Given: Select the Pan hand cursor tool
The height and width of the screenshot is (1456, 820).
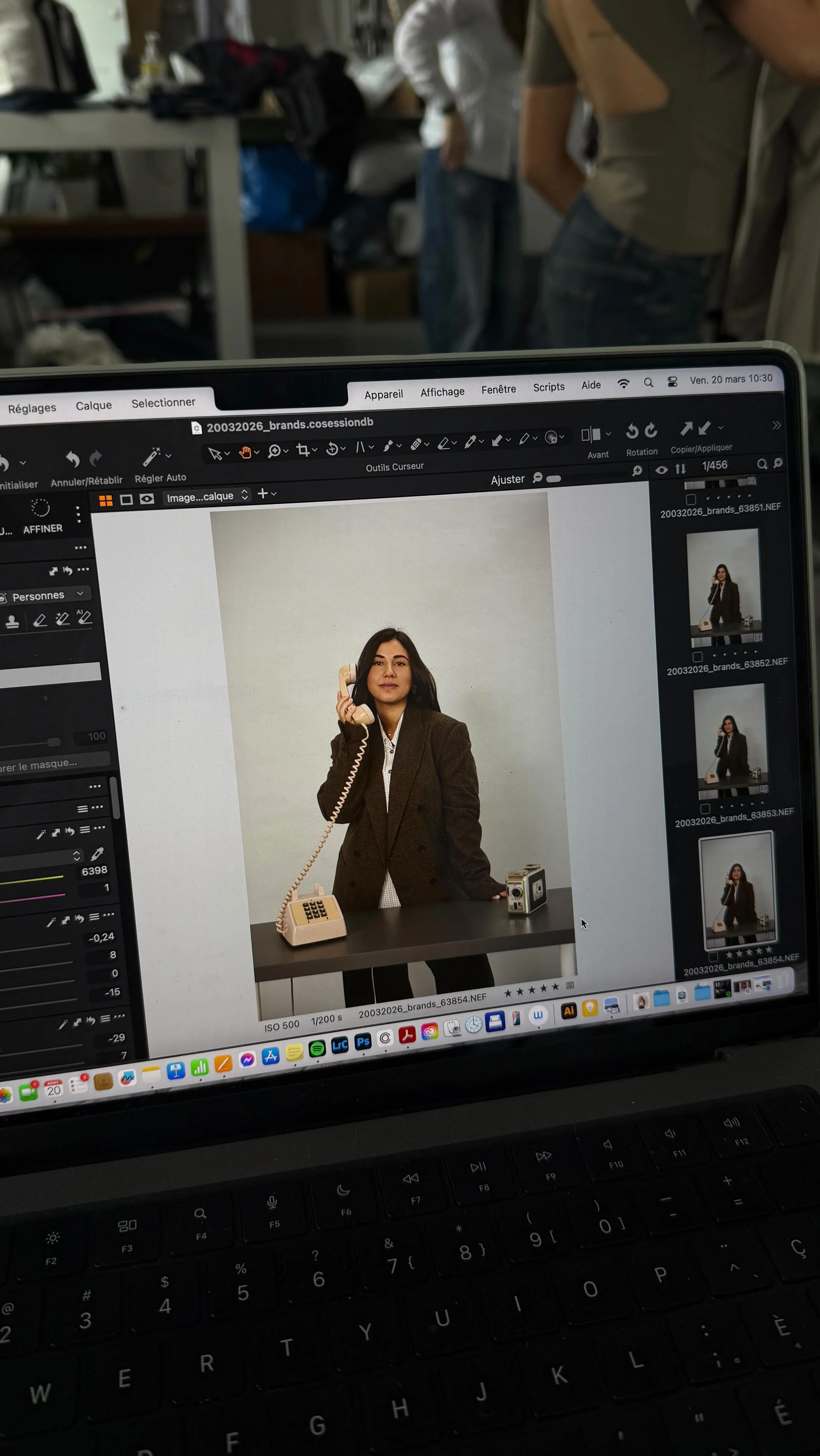Looking at the screenshot, I should 245,452.
